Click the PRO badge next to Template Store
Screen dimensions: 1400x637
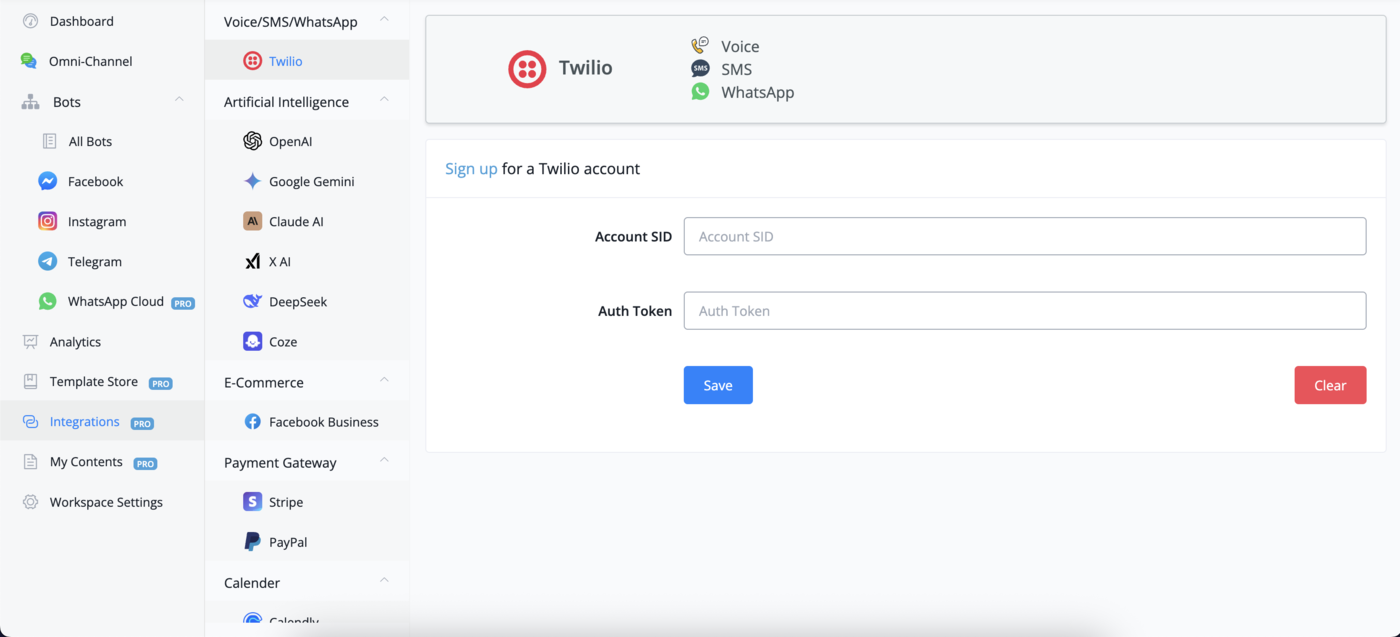click(x=160, y=383)
